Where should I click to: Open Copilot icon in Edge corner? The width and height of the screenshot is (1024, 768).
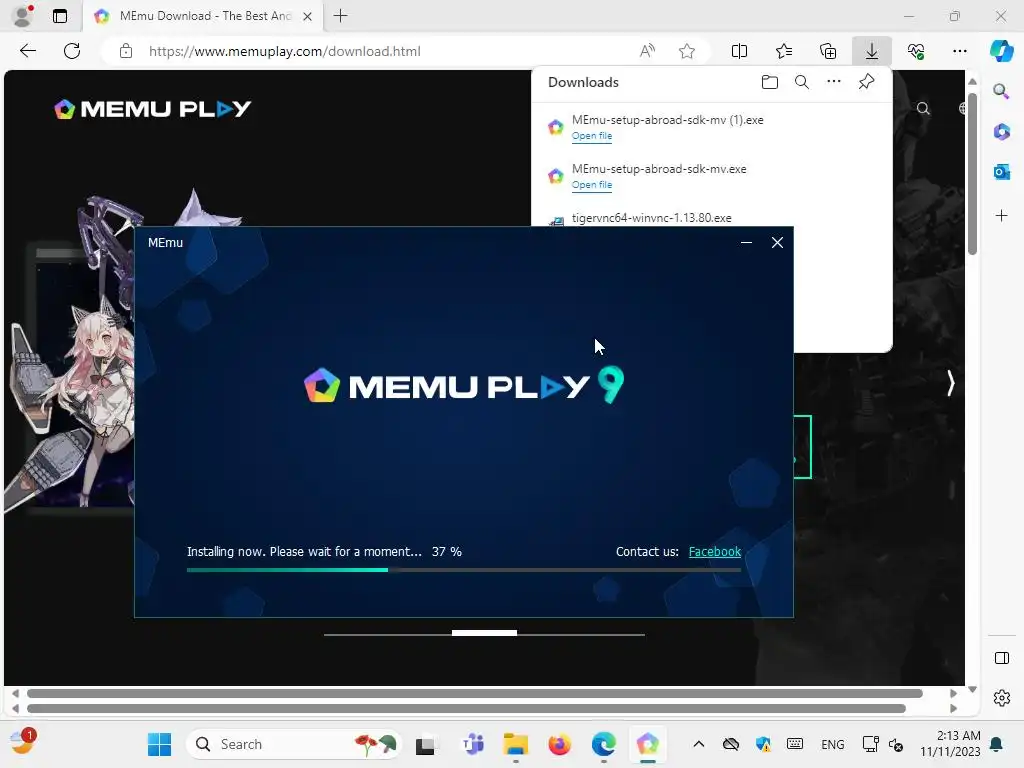pyautogui.click(x=1001, y=51)
